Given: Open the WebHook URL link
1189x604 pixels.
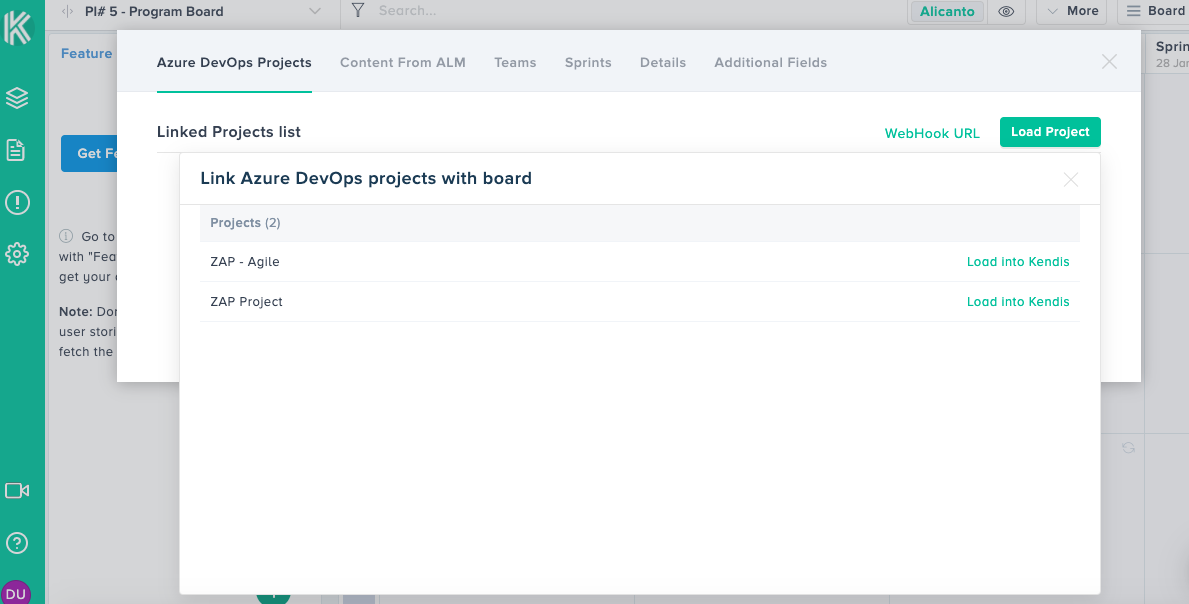Looking at the screenshot, I should click(932, 133).
